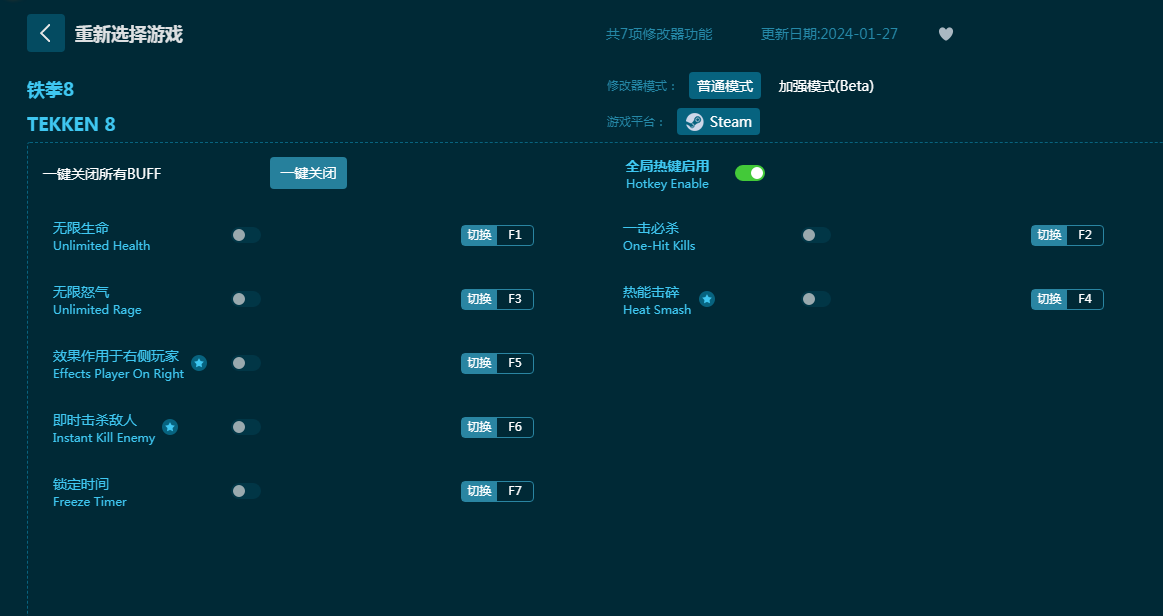The image size is (1163, 616).
Task: Click 切换 F3 hotkey button
Action: coord(497,299)
